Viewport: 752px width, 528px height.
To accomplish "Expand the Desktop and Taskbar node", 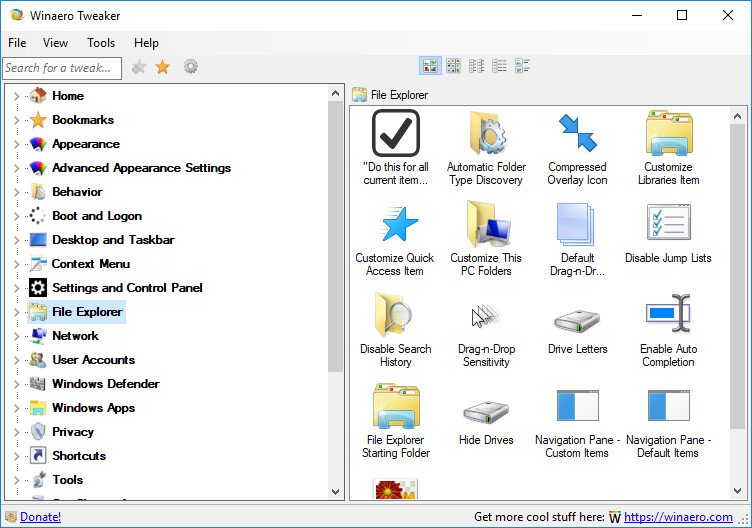I will pos(16,240).
